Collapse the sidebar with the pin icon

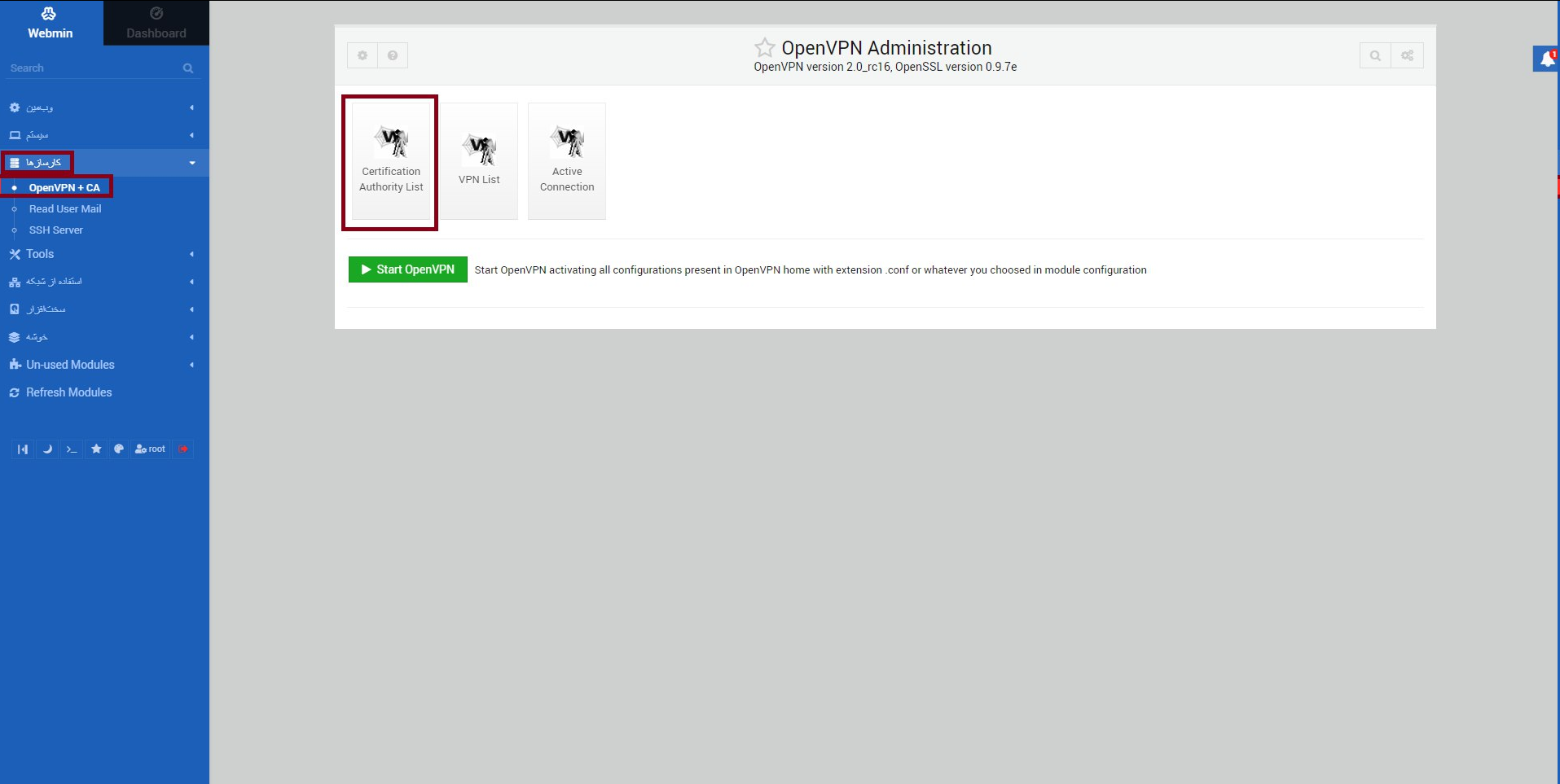[23, 449]
